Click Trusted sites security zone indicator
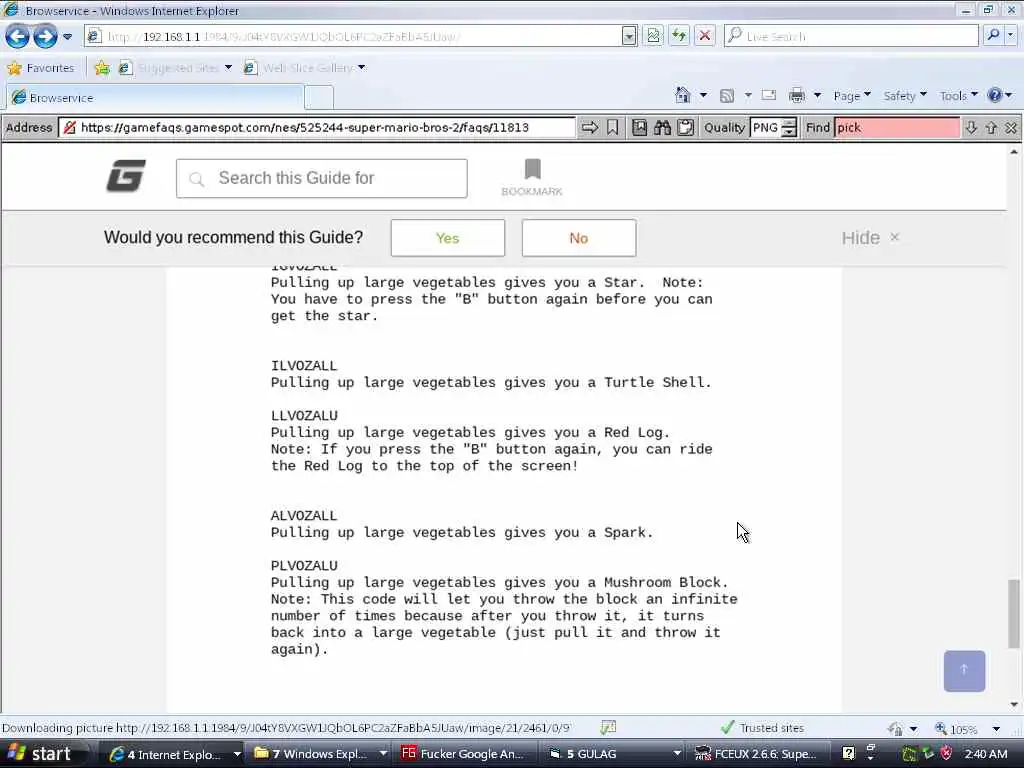The height and width of the screenshot is (768, 1024). click(x=762, y=728)
